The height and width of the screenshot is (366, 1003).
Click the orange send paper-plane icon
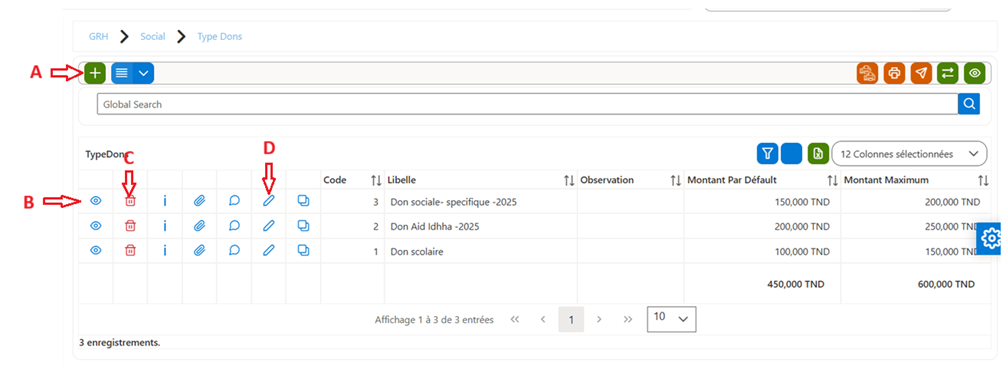(x=921, y=73)
